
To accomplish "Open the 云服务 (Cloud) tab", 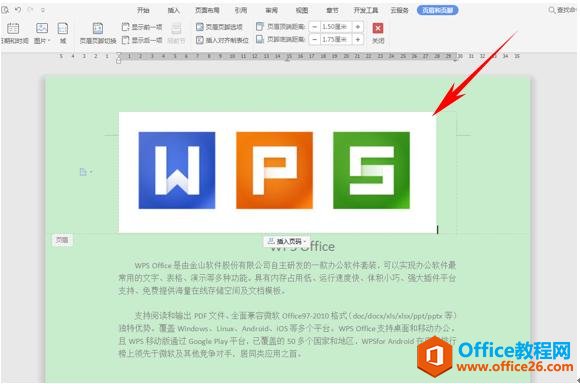I will 399,10.
